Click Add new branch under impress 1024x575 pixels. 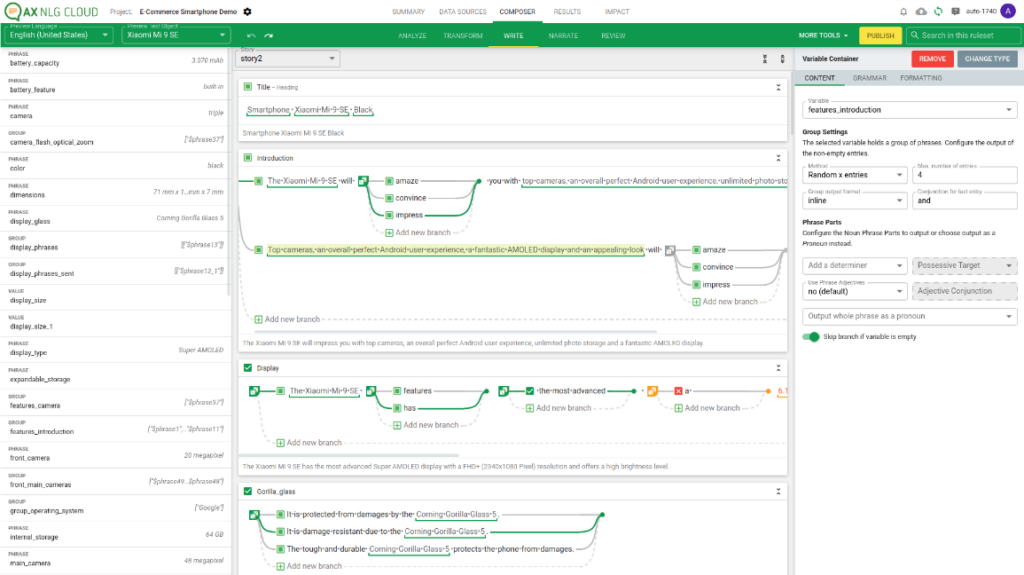coord(418,233)
